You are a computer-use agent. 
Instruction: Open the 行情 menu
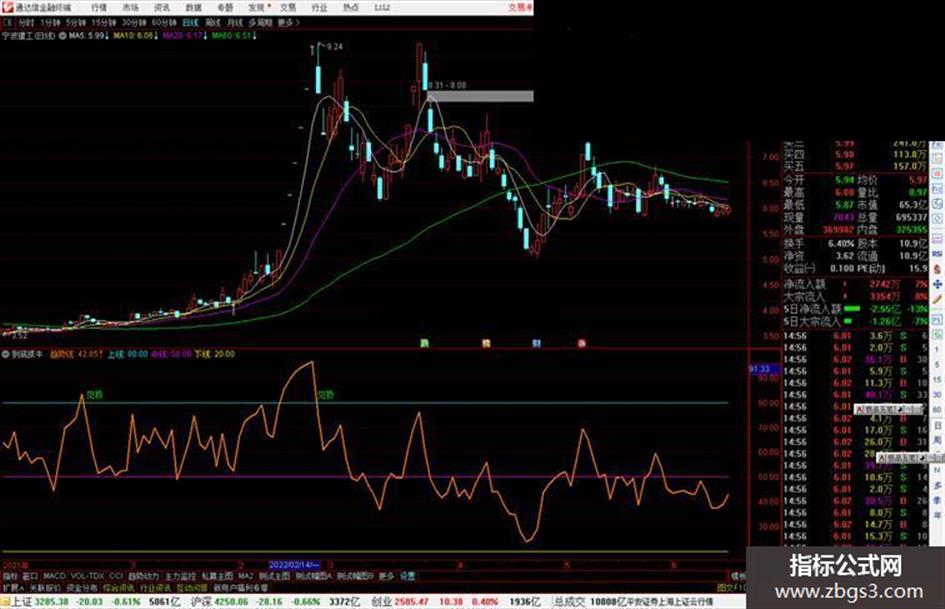click(x=99, y=7)
